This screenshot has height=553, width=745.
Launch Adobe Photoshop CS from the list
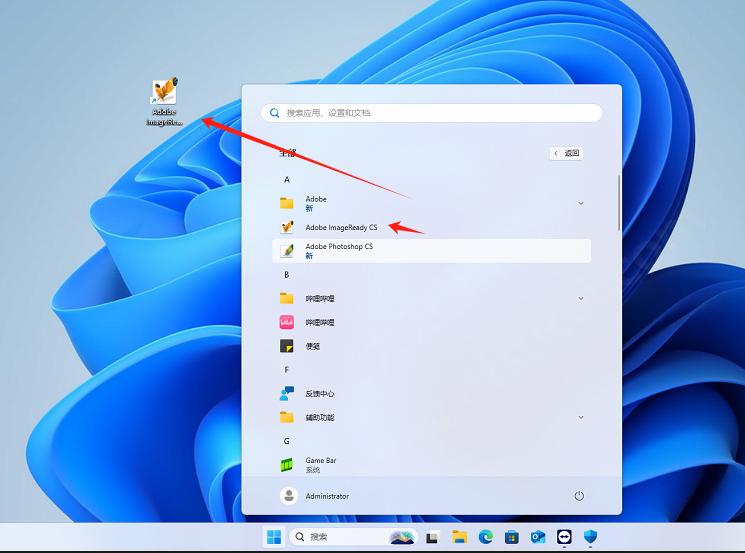[x=431, y=250]
